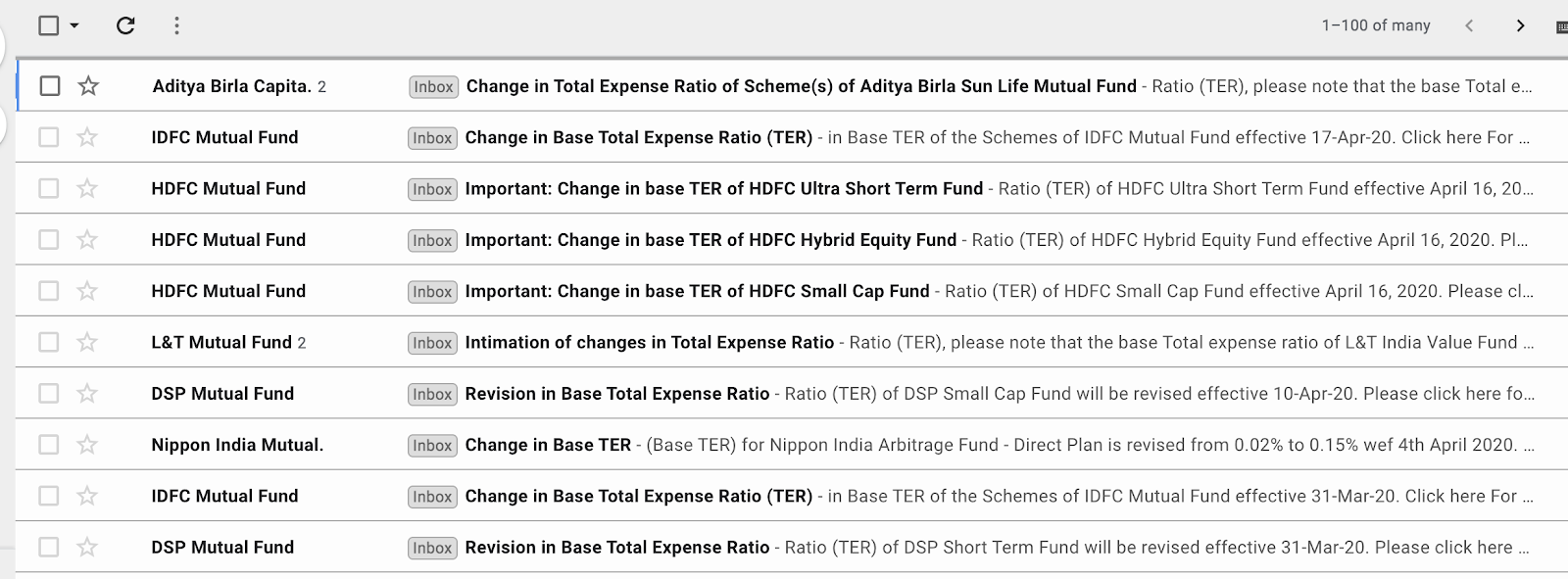1568x579 pixels.
Task: Select the Nippon India Mutual email checkbox
Action: (49, 445)
